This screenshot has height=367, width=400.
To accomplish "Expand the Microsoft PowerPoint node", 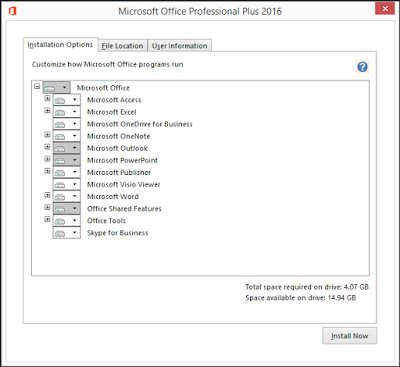I will tap(47, 159).
